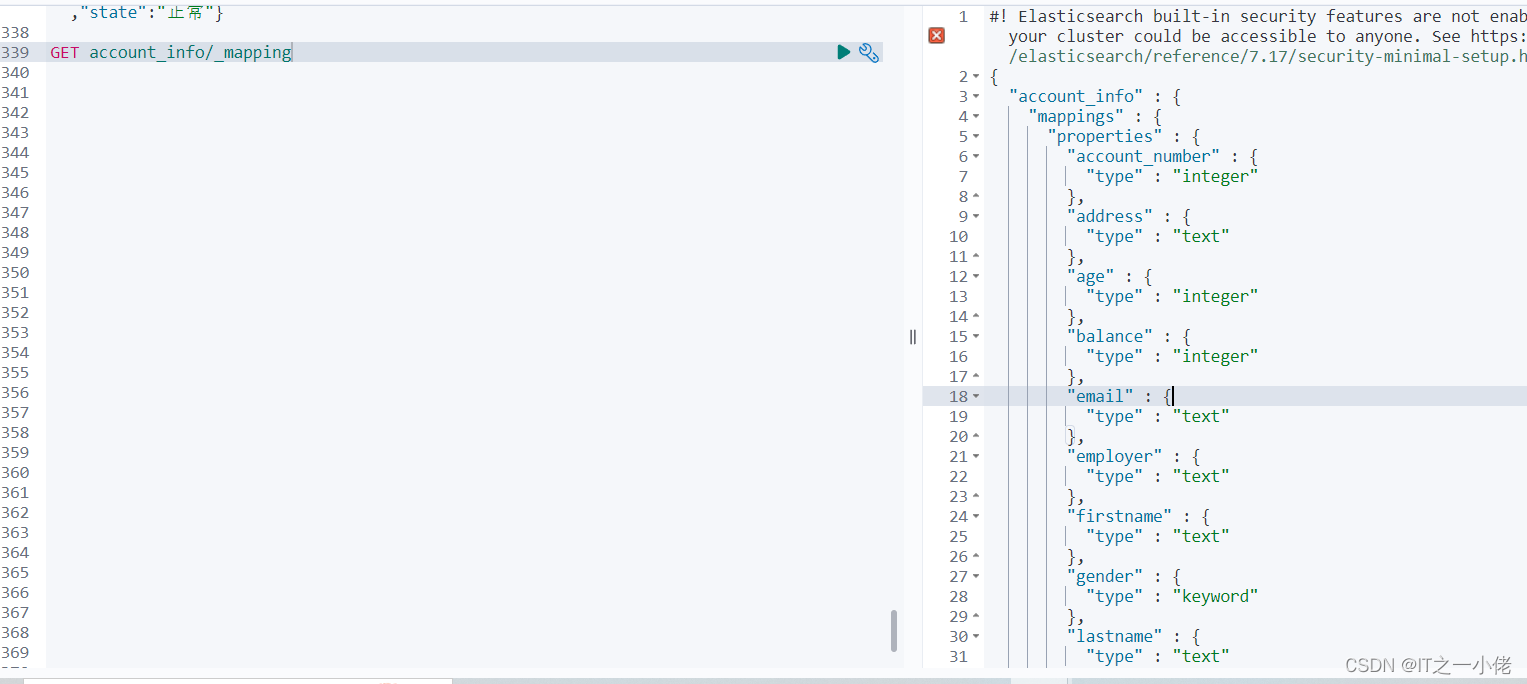Collapse the balance block at line 15
1527x684 pixels.
[x=974, y=336]
